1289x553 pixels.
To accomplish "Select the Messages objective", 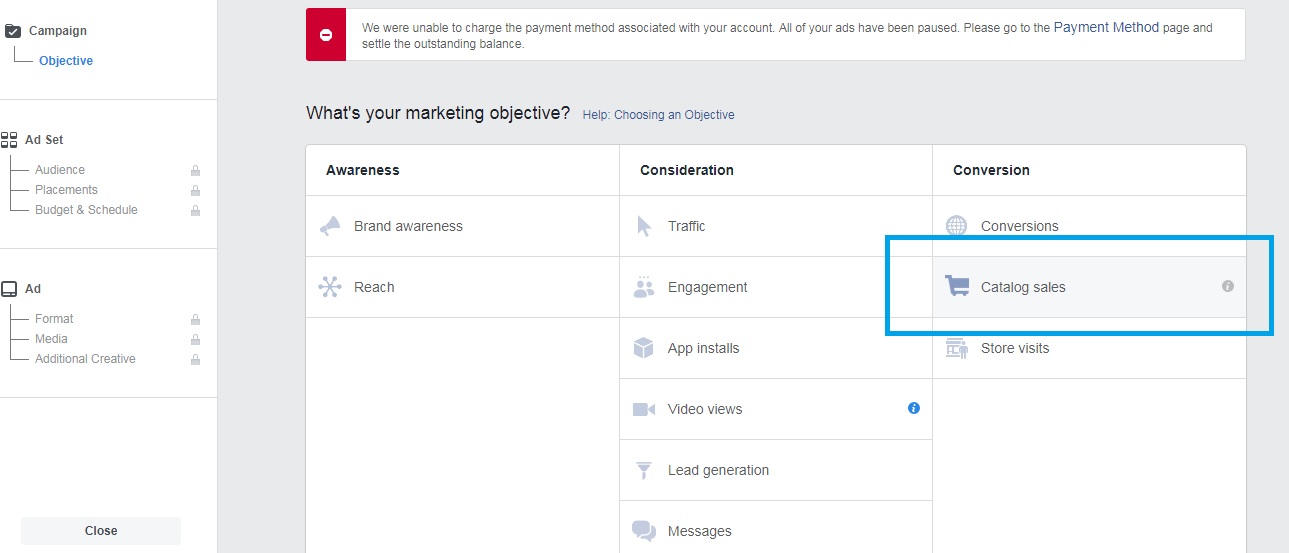I will (776, 531).
